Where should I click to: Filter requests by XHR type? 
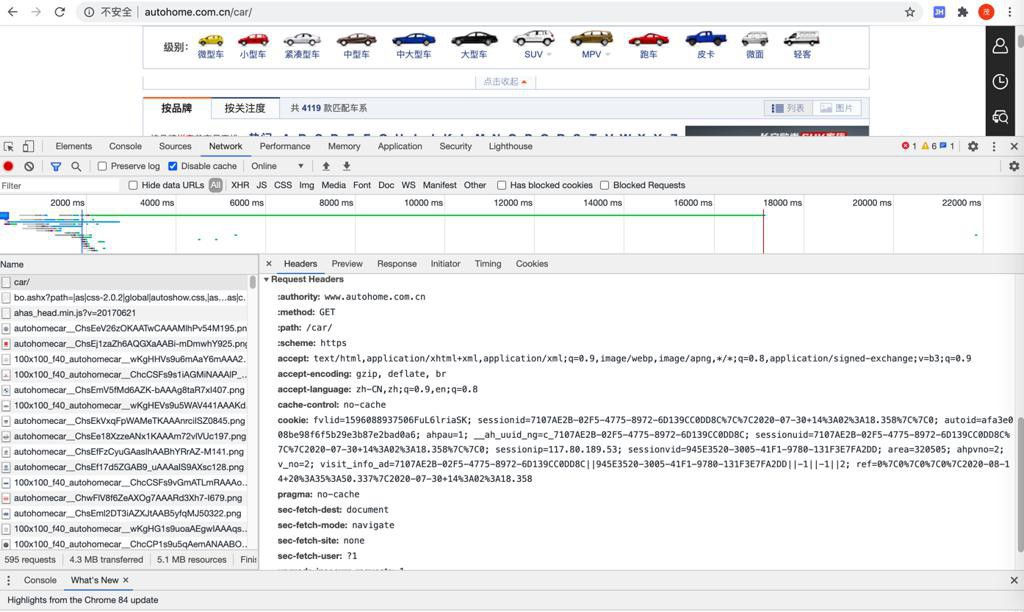240,185
